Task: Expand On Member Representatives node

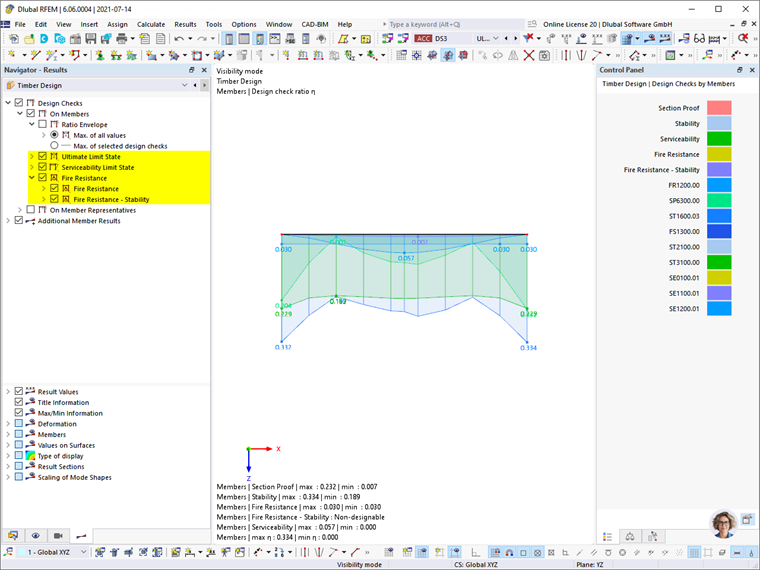Action: point(20,209)
